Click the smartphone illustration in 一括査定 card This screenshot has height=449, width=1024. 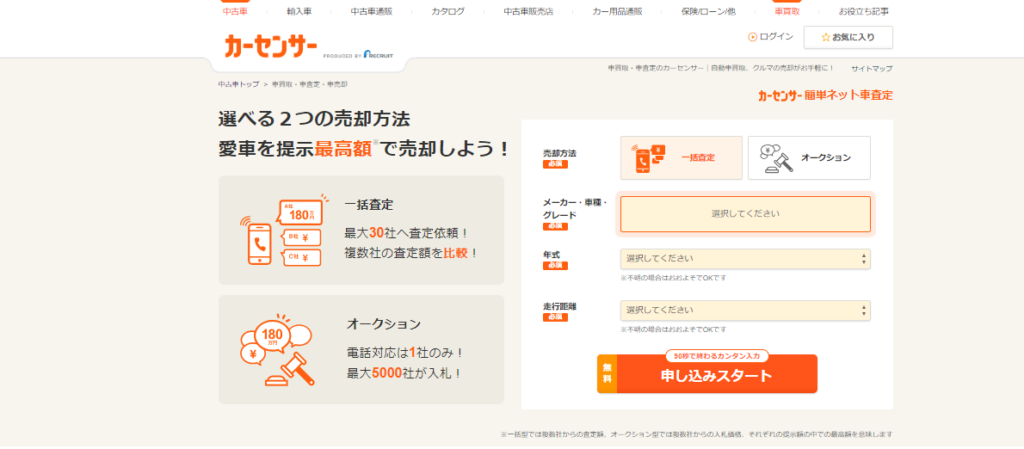click(260, 244)
